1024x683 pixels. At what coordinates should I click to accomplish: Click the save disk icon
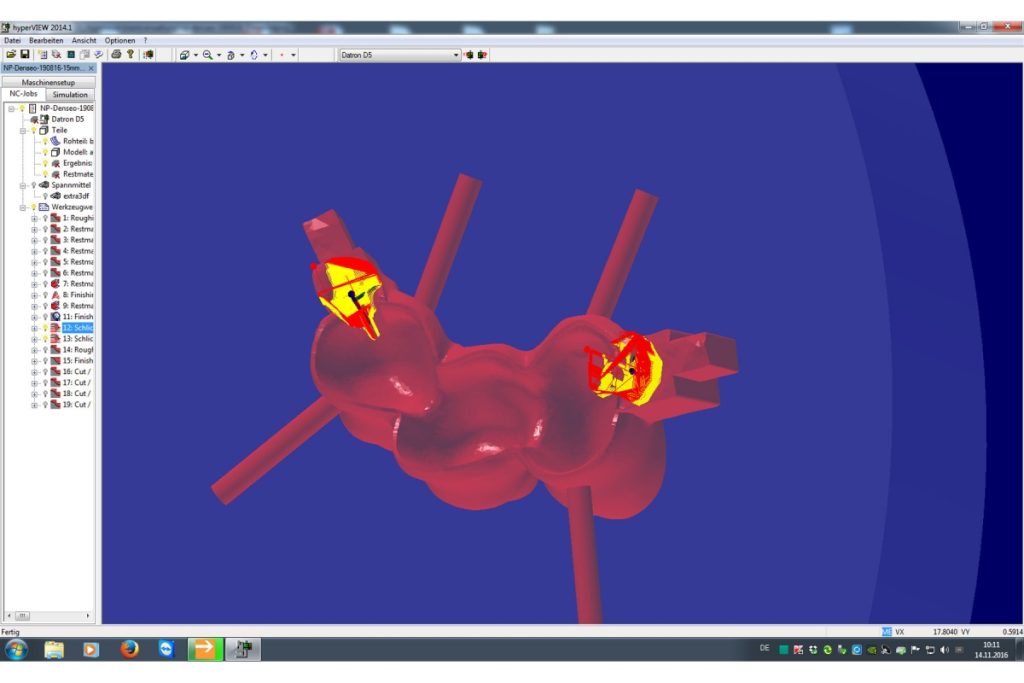coord(24,54)
